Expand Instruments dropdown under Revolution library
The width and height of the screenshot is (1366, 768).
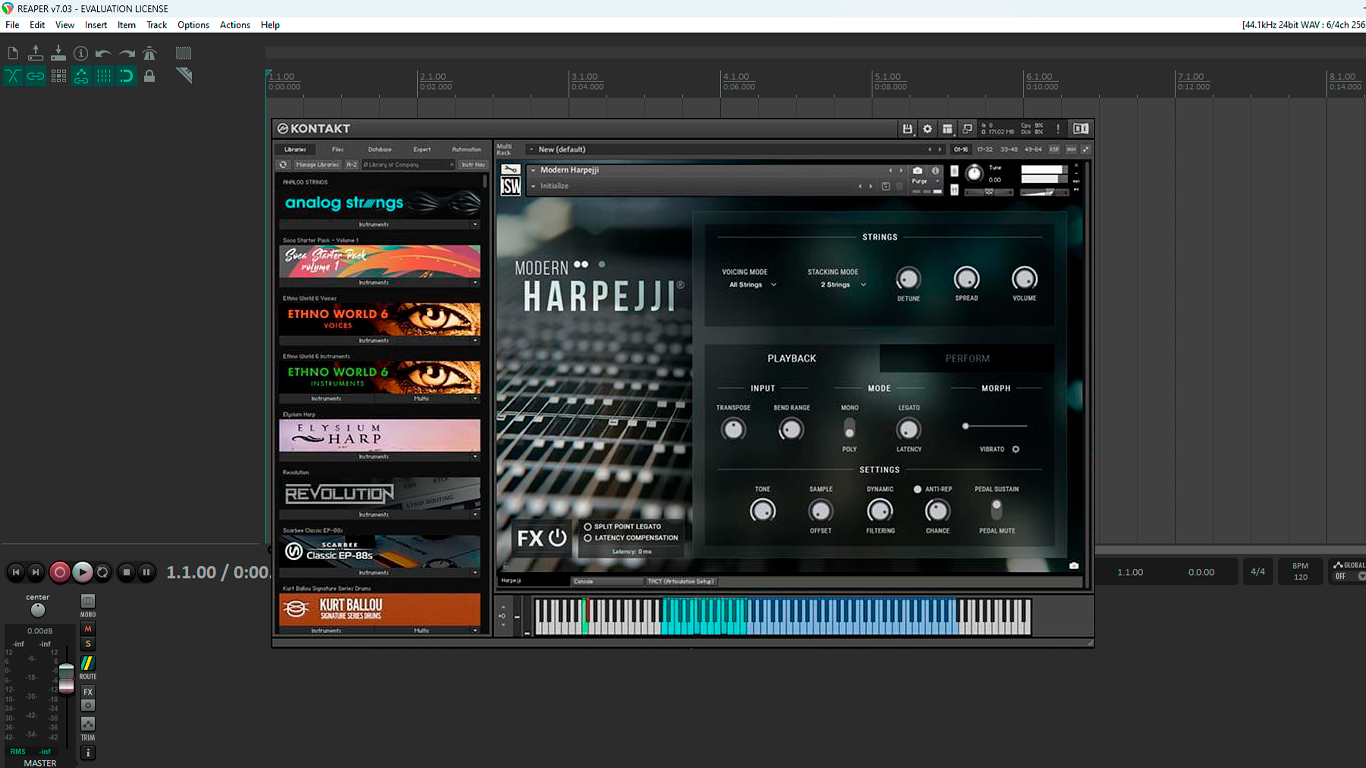[x=380, y=514]
